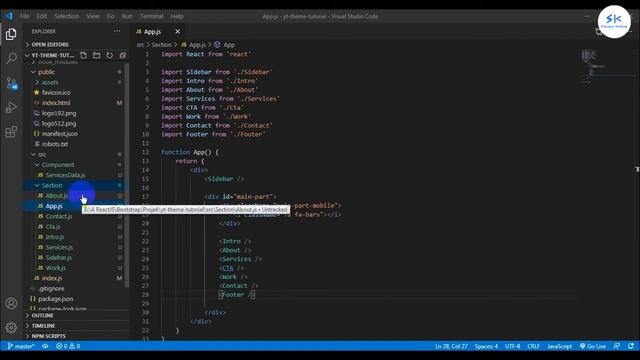Open the View menu
Viewport: 640px width, 360px height.
coord(93,16)
